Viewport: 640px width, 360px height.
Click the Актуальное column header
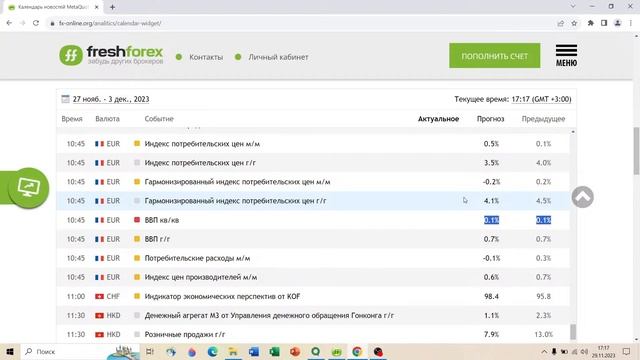pos(438,119)
